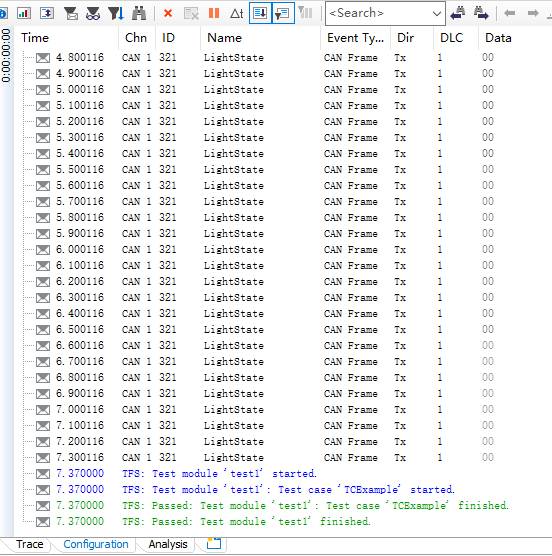Open the Search combo box dropdown arrow
This screenshot has height=556, width=552.
pos(437,14)
